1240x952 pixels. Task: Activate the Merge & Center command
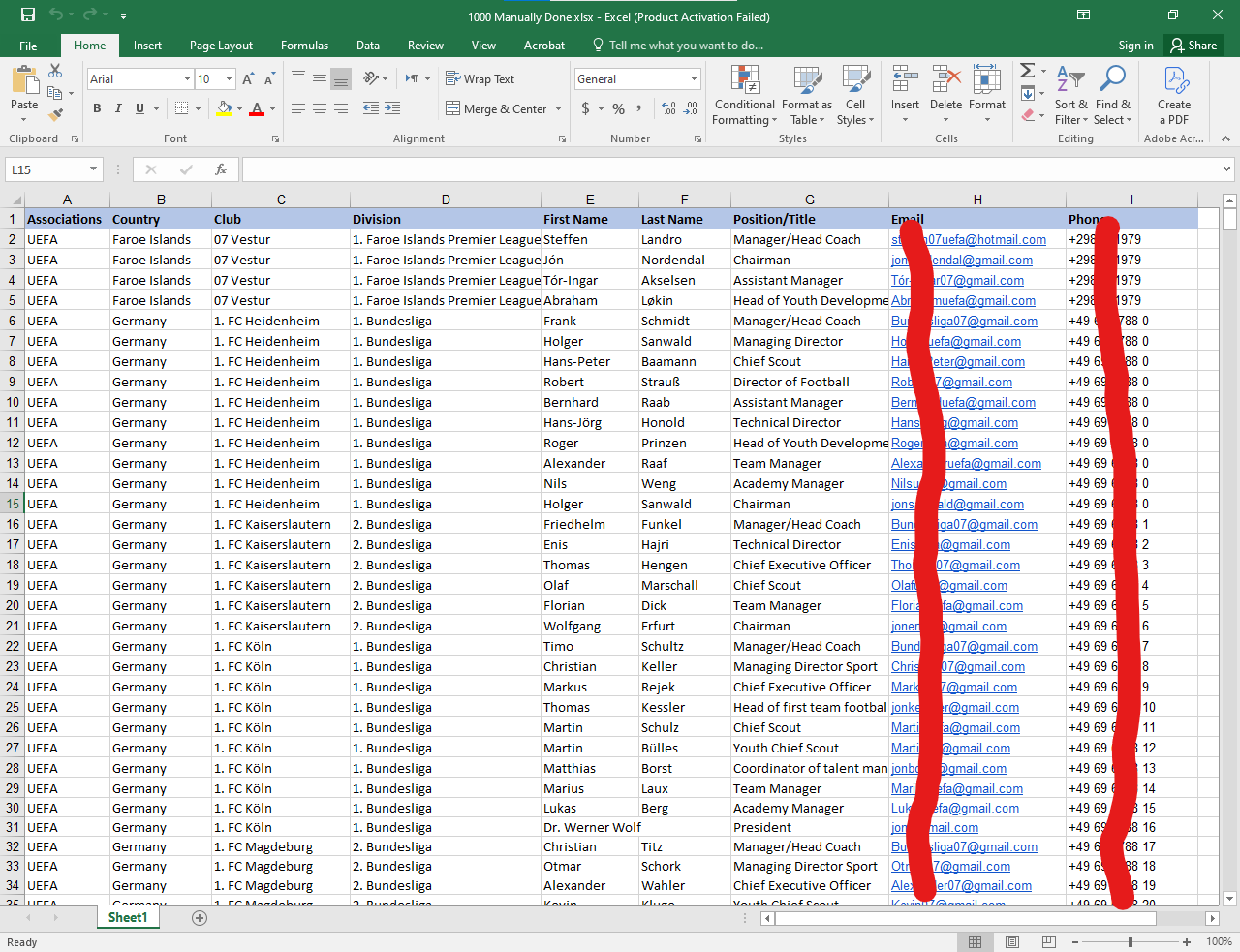tap(497, 108)
